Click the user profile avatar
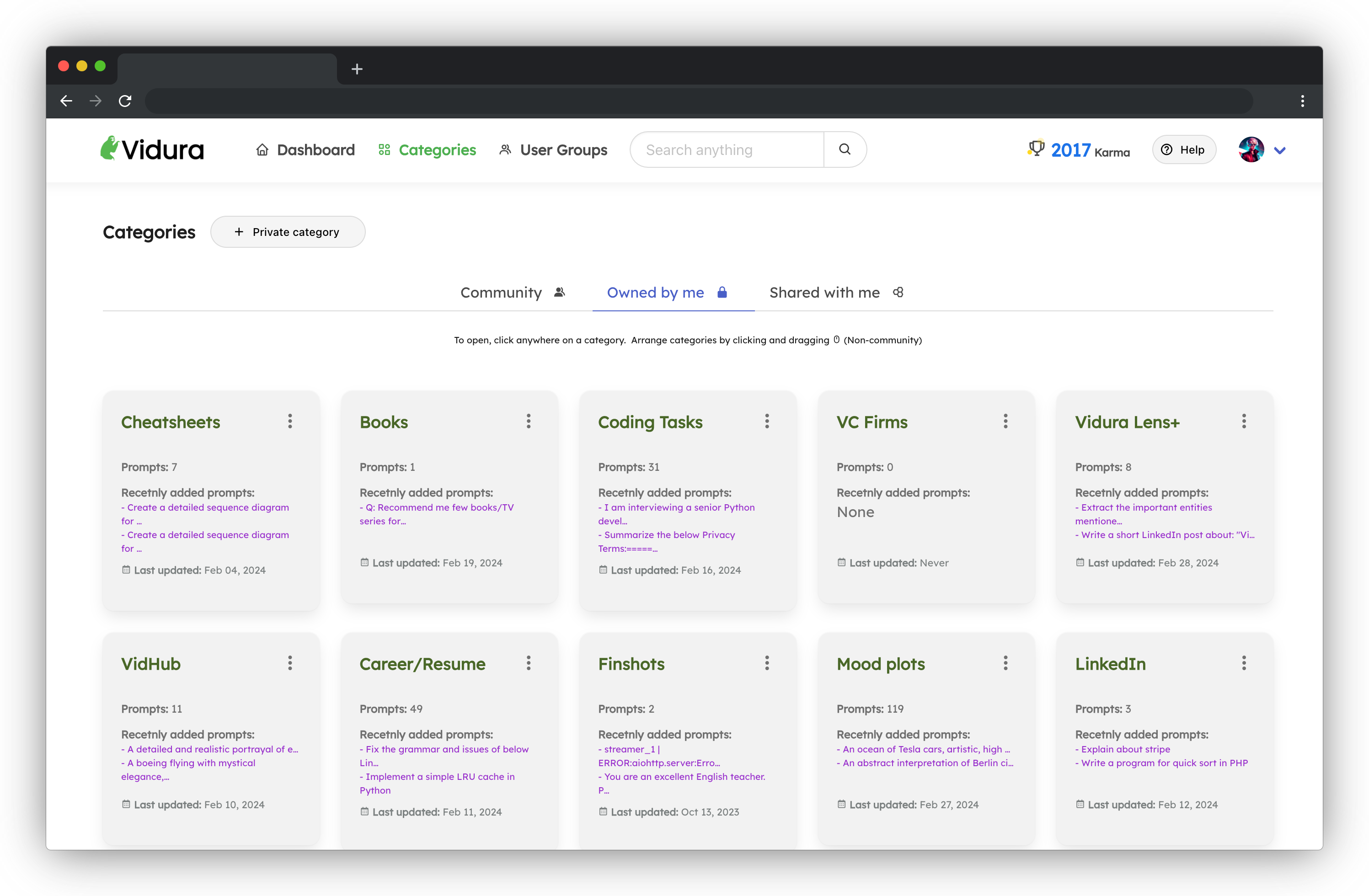 (x=1251, y=149)
